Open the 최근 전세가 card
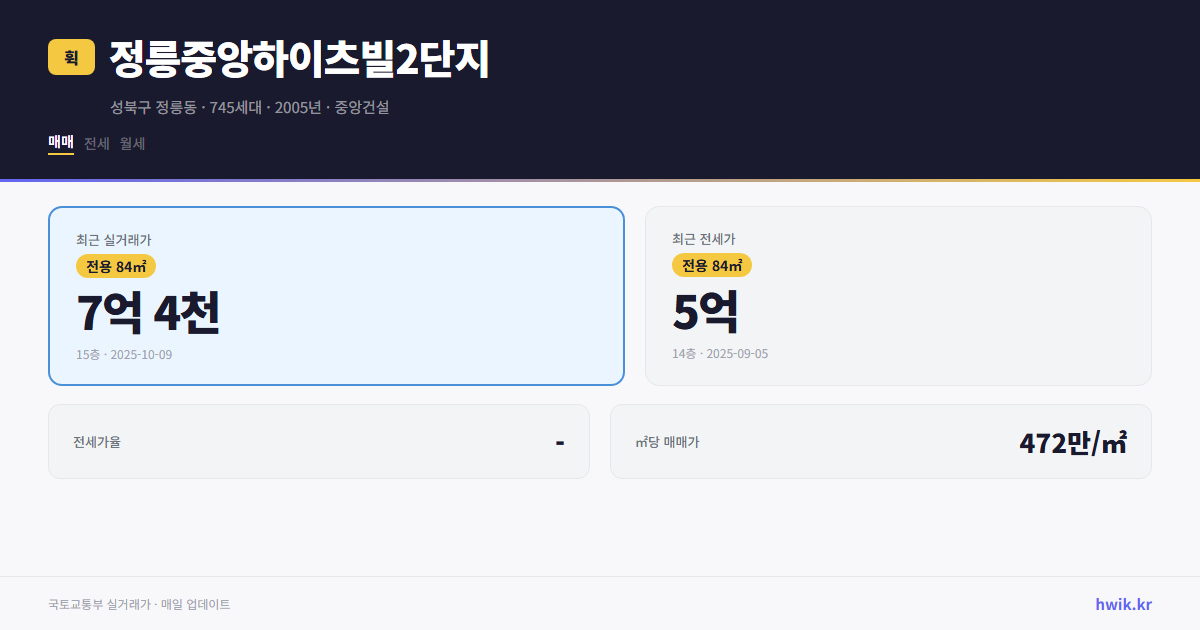 [x=898, y=295]
